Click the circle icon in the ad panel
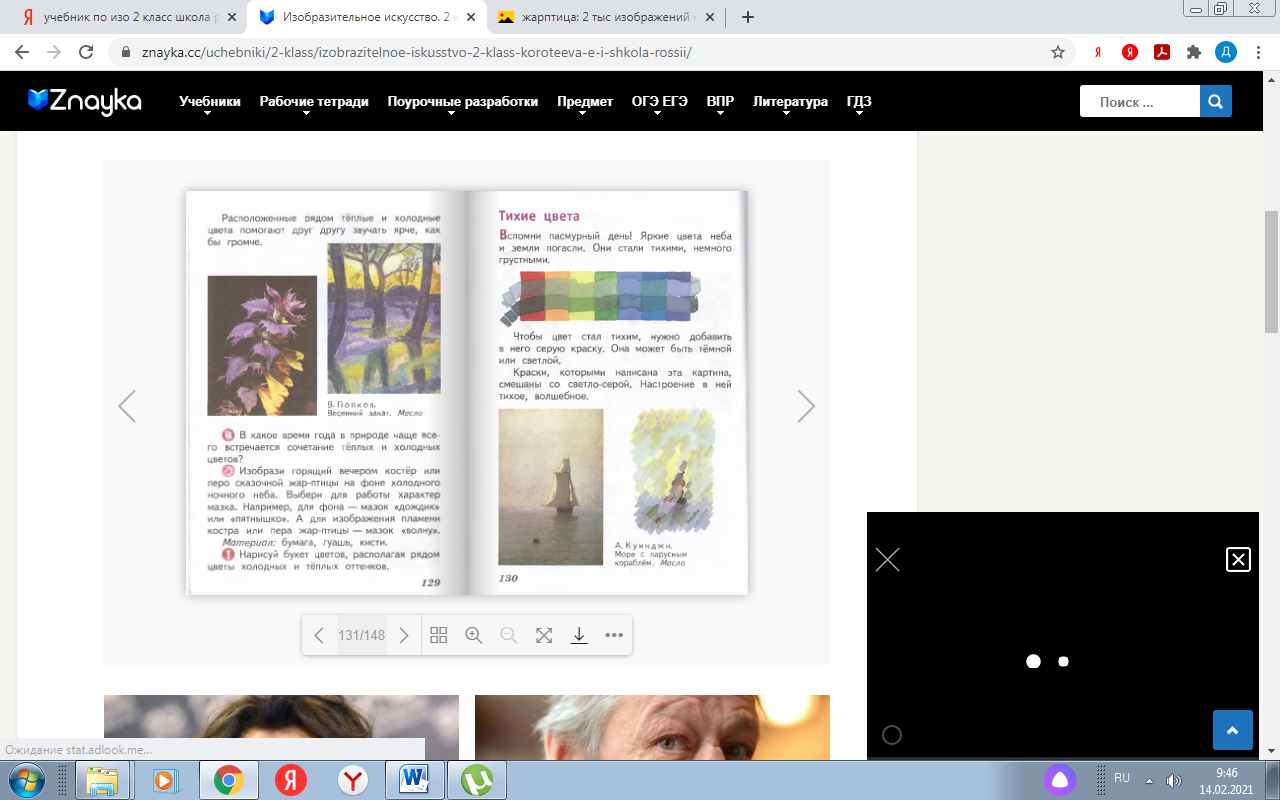The image size is (1280, 800). click(892, 735)
